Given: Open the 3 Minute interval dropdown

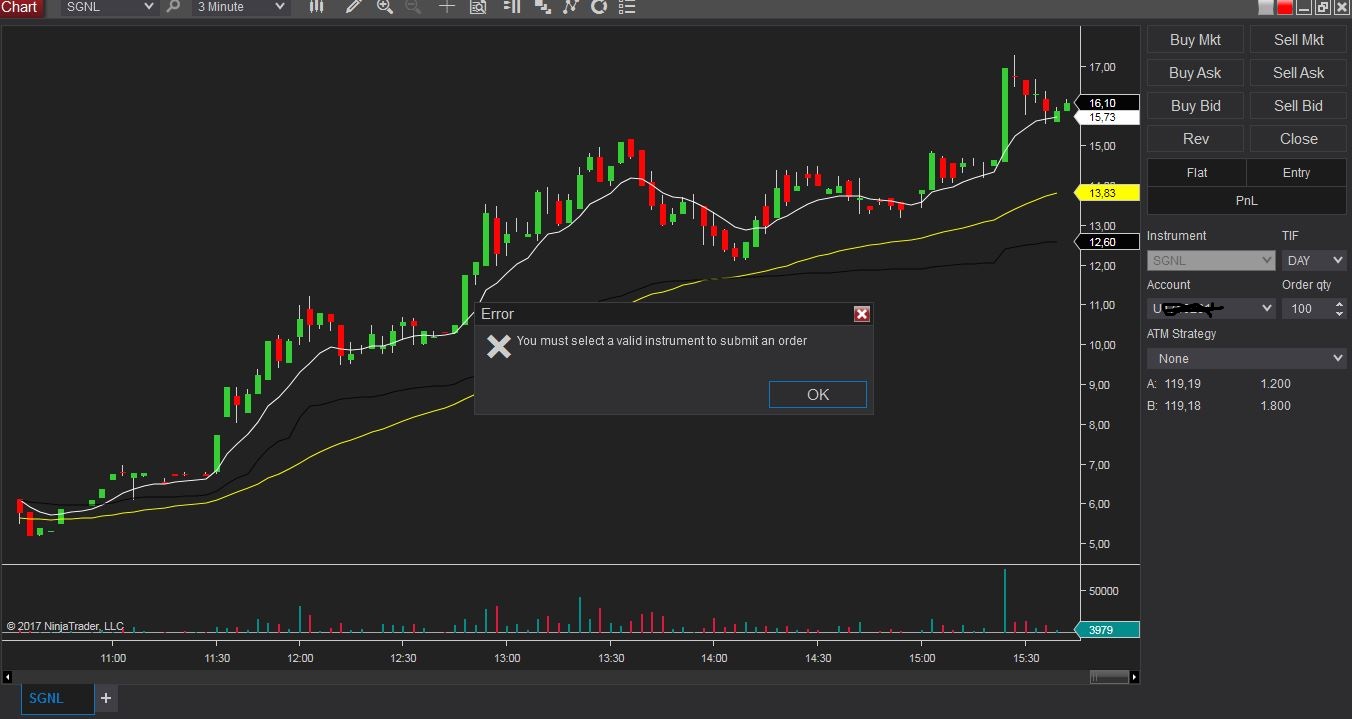Looking at the screenshot, I should (241, 7).
